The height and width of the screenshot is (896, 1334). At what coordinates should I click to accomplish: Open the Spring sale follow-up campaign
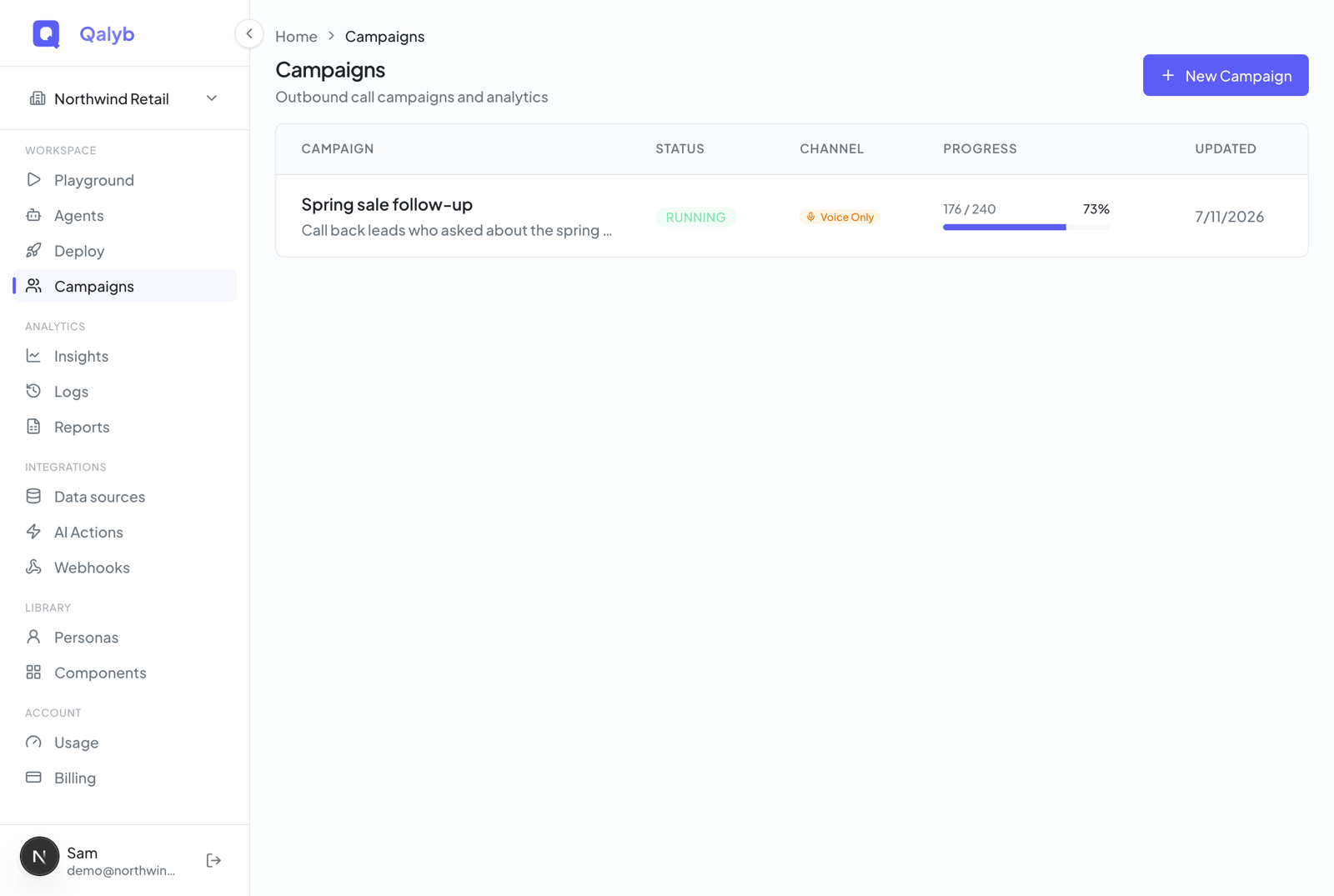[x=387, y=204]
